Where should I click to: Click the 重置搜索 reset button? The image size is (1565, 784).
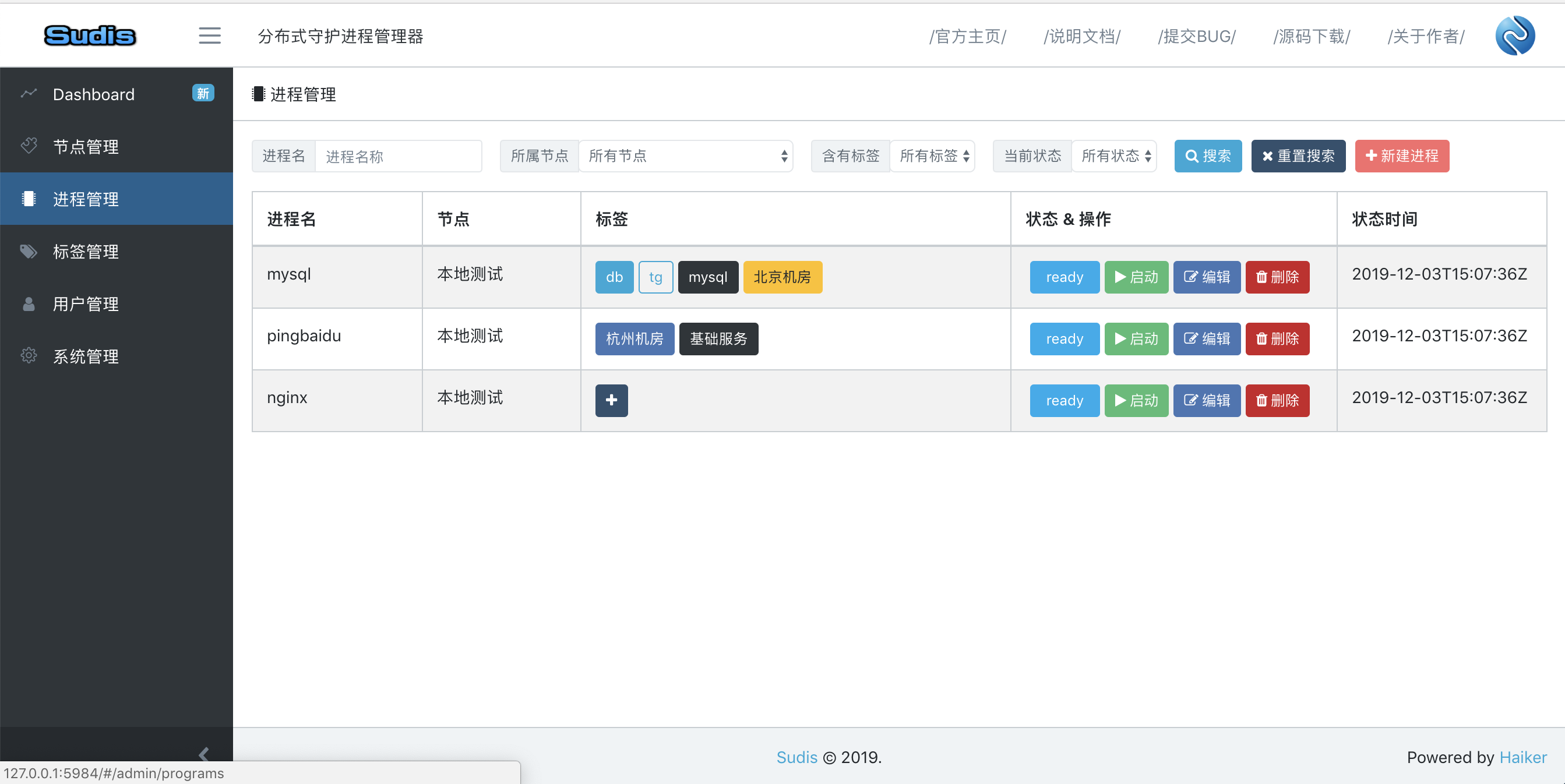(1298, 157)
